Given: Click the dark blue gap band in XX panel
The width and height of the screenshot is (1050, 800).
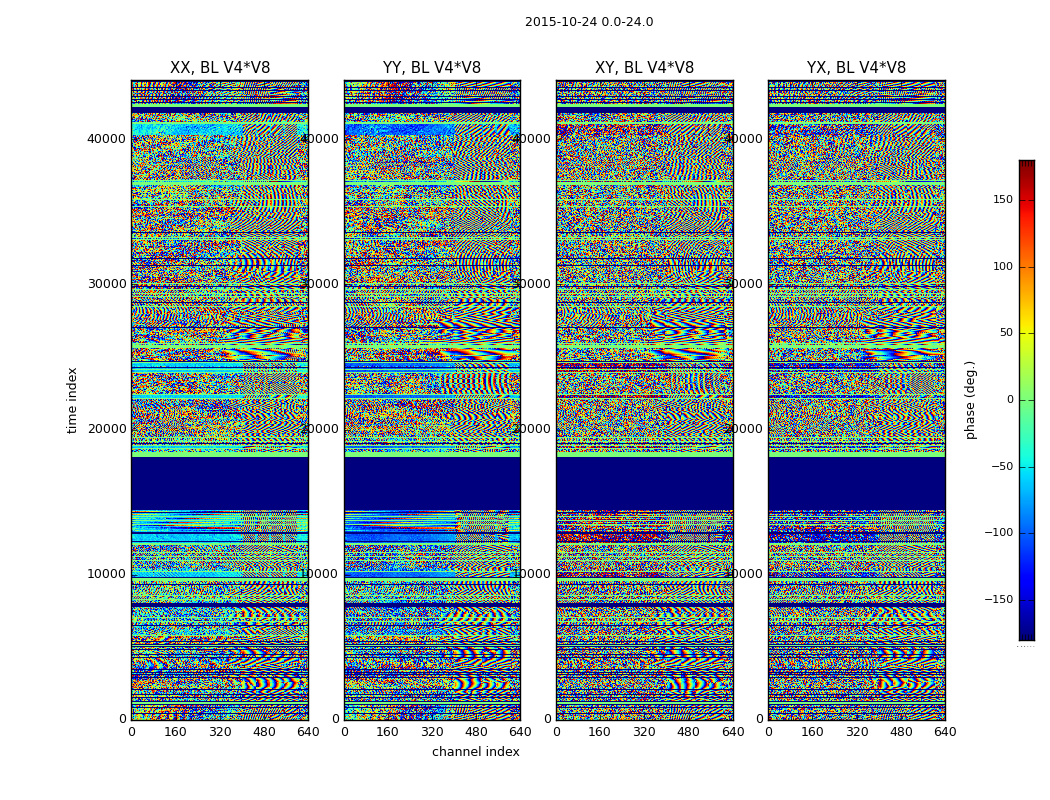Looking at the screenshot, I should pyautogui.click(x=219, y=484).
